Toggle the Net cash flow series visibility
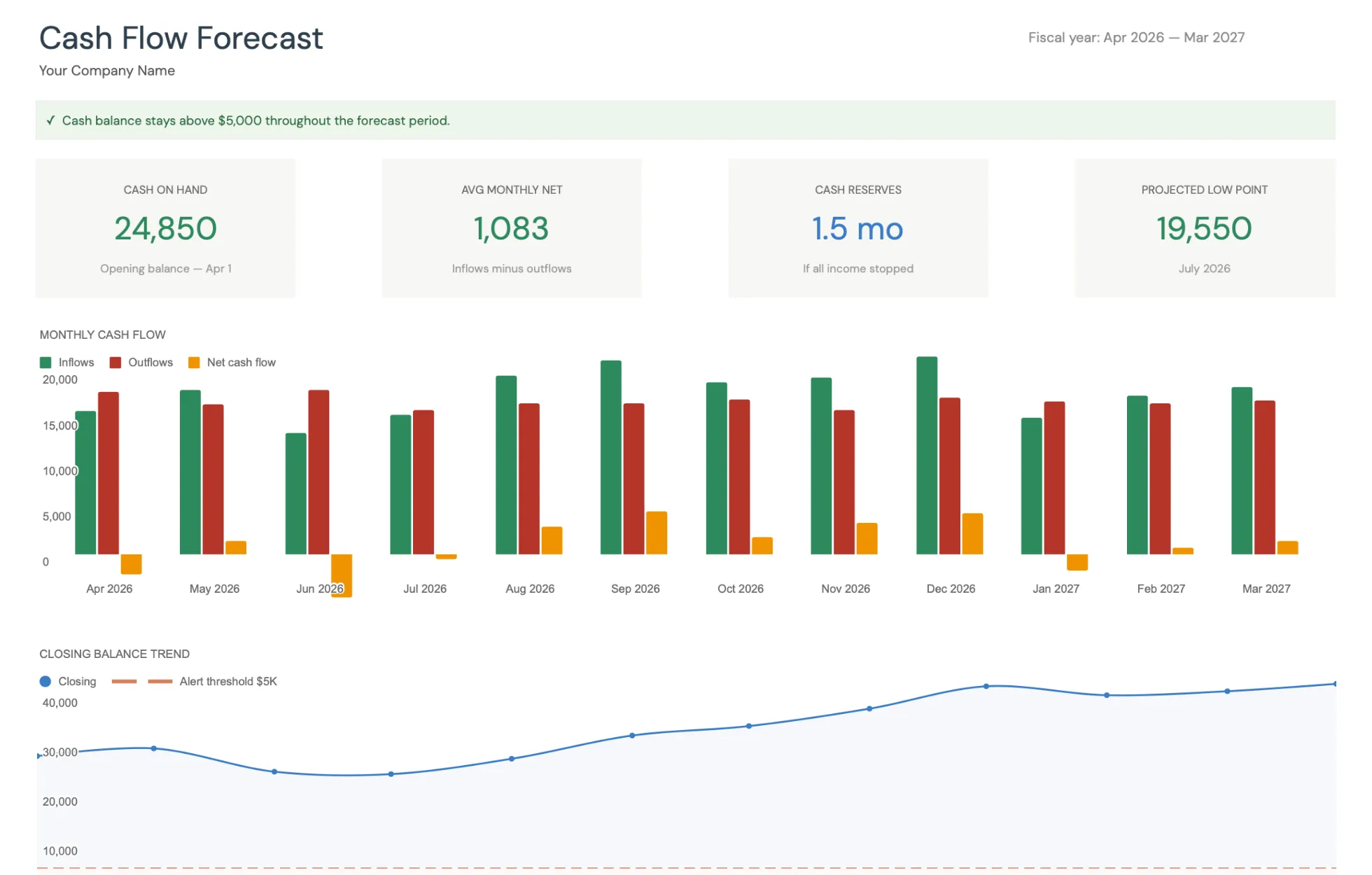This screenshot has width=1372, height=875. (232, 362)
